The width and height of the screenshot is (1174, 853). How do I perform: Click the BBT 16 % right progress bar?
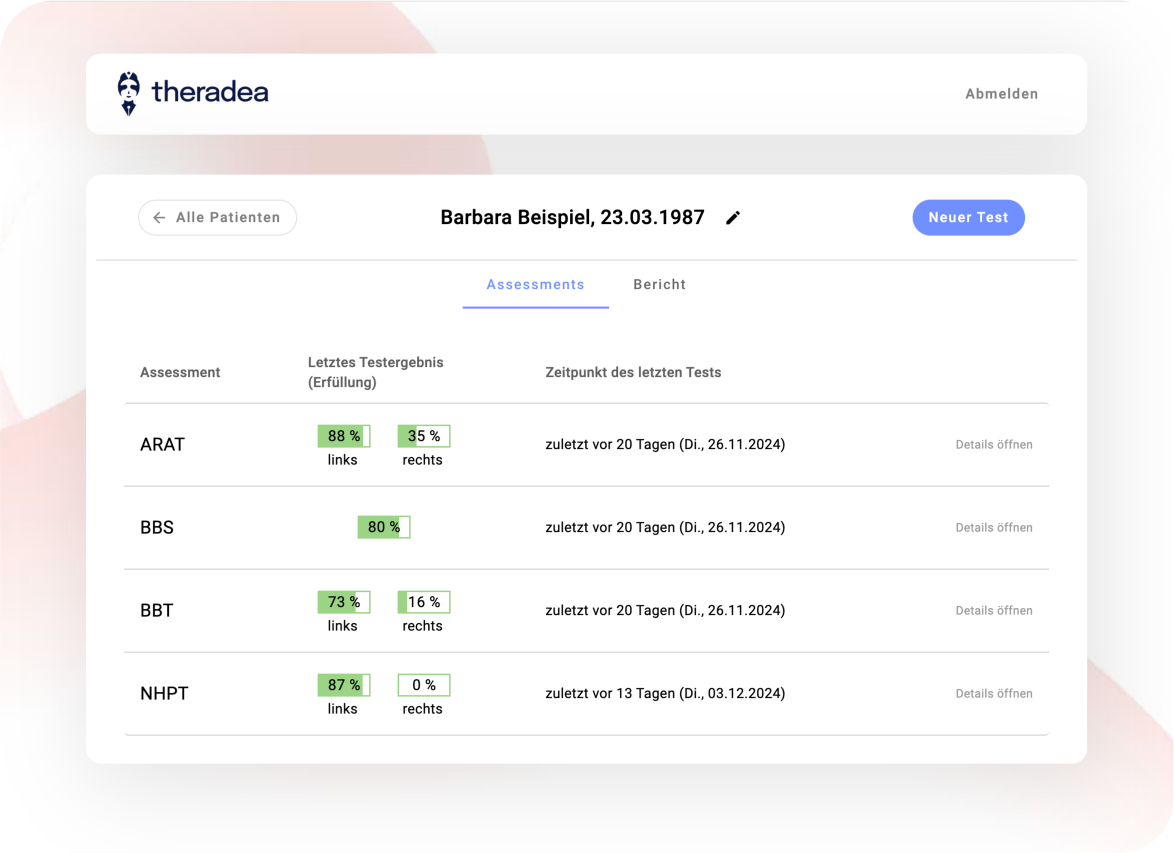pos(424,602)
